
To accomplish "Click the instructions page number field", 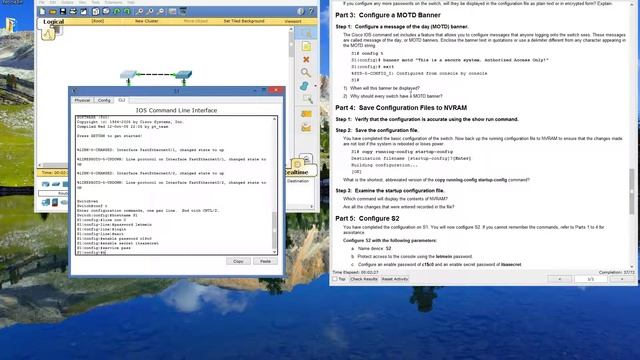I will (x=591, y=279).
